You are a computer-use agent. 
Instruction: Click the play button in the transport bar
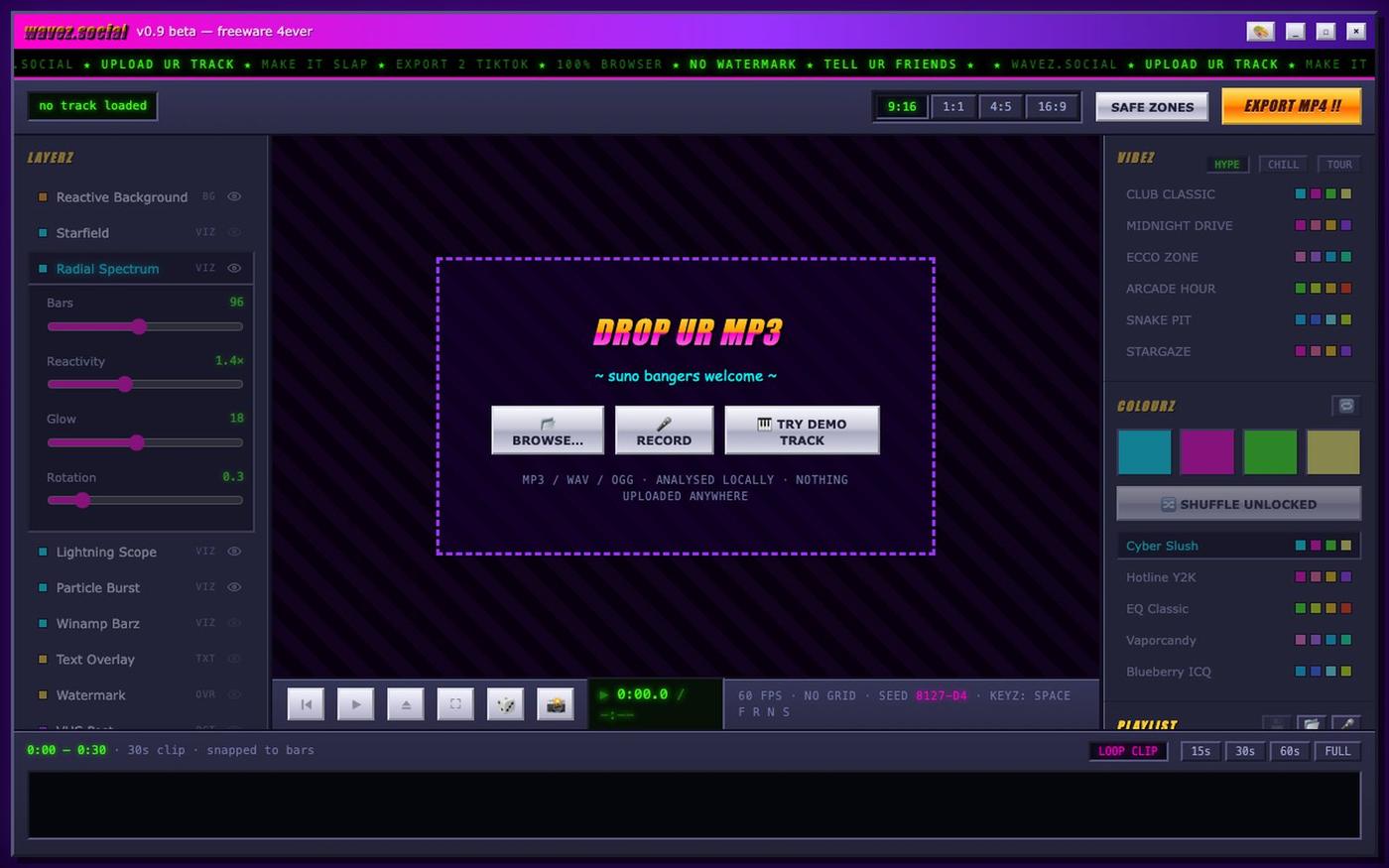(x=355, y=704)
